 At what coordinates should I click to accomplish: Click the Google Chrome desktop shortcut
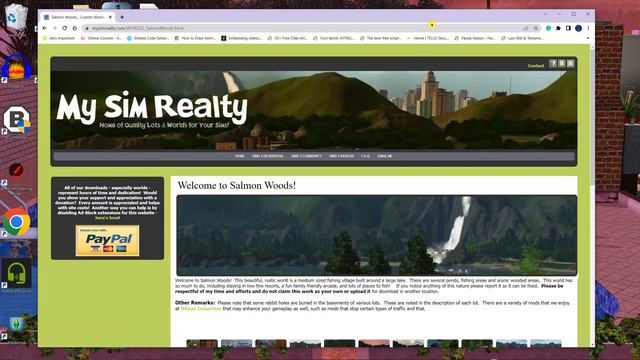[16, 222]
